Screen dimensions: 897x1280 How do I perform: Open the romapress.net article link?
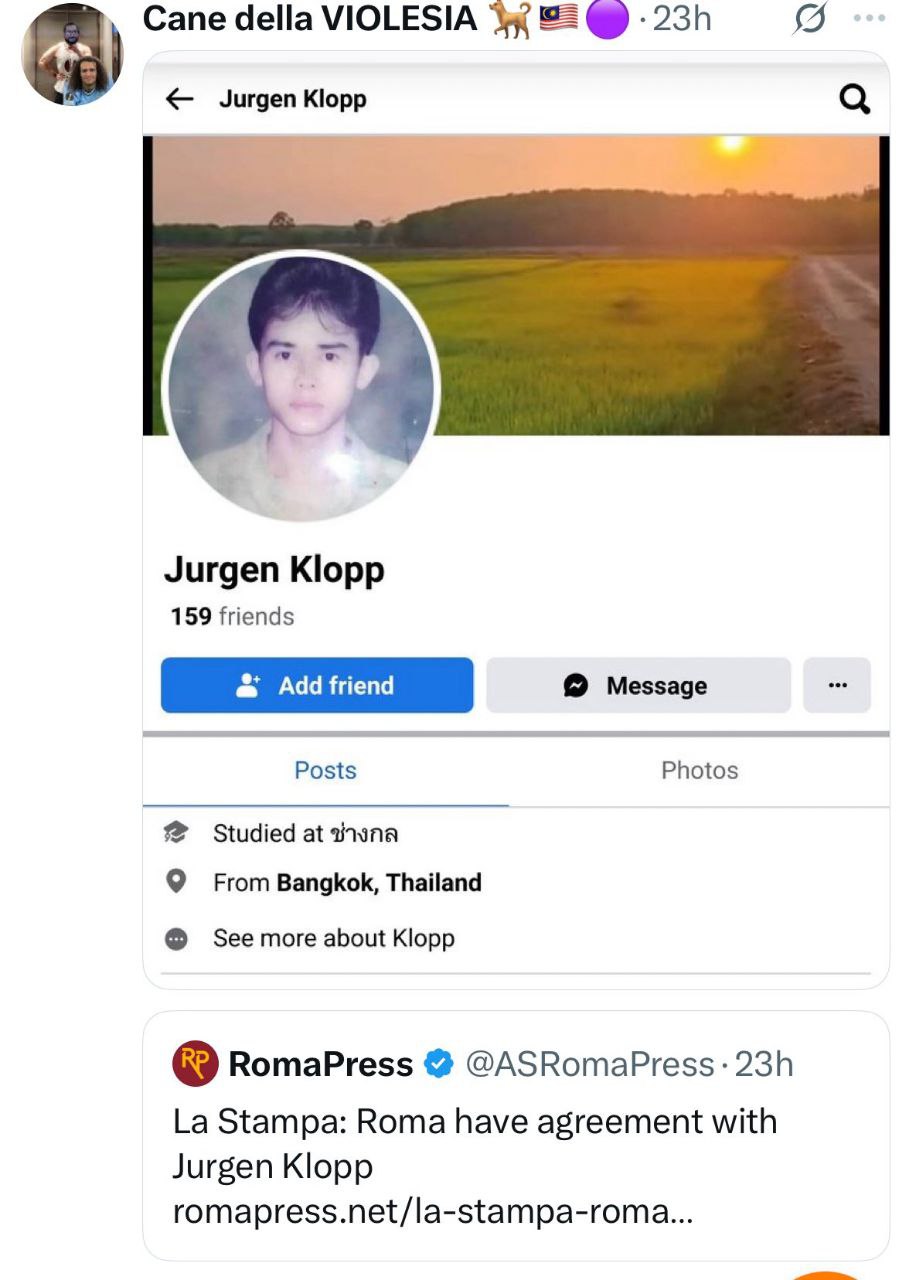coord(432,1211)
